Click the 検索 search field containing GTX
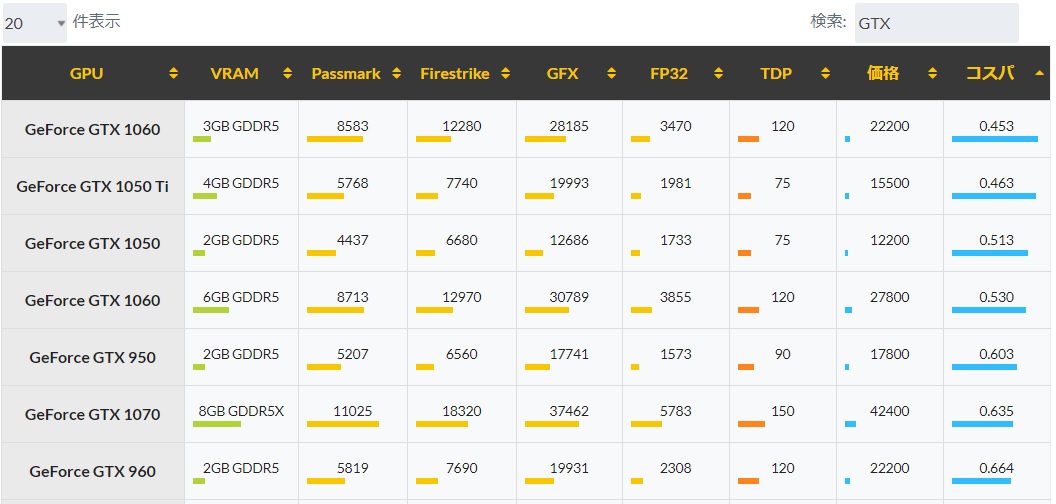The image size is (1056, 504). click(x=937, y=23)
